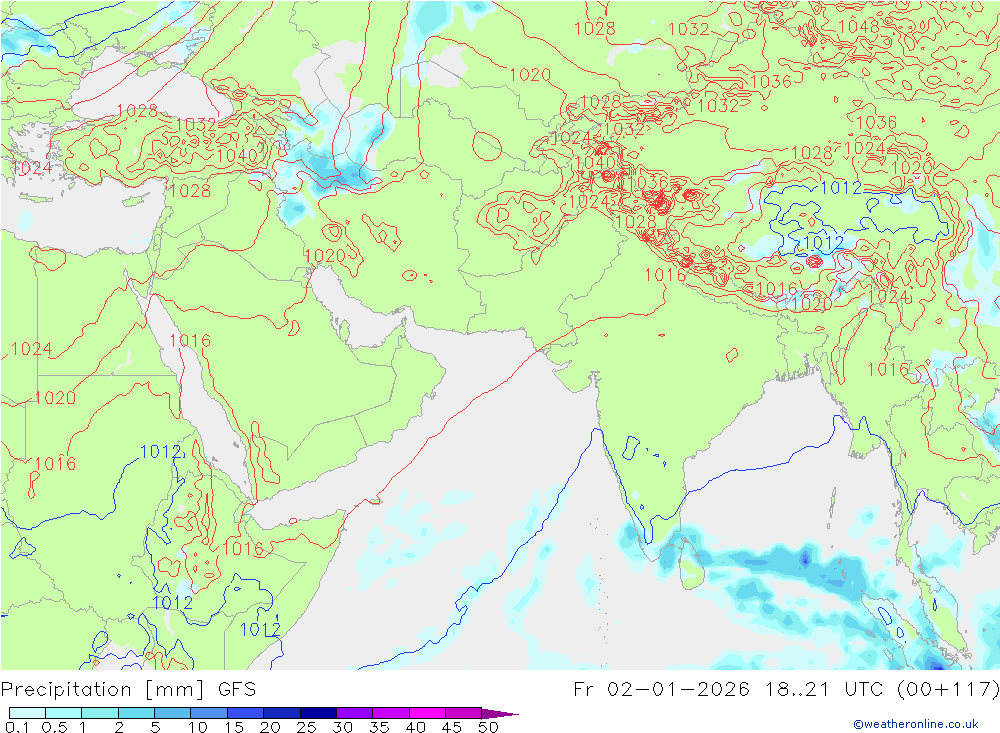Pick the 0.1–0.5 mm legend color swatch
The height and width of the screenshot is (733, 1000).
coord(27,713)
